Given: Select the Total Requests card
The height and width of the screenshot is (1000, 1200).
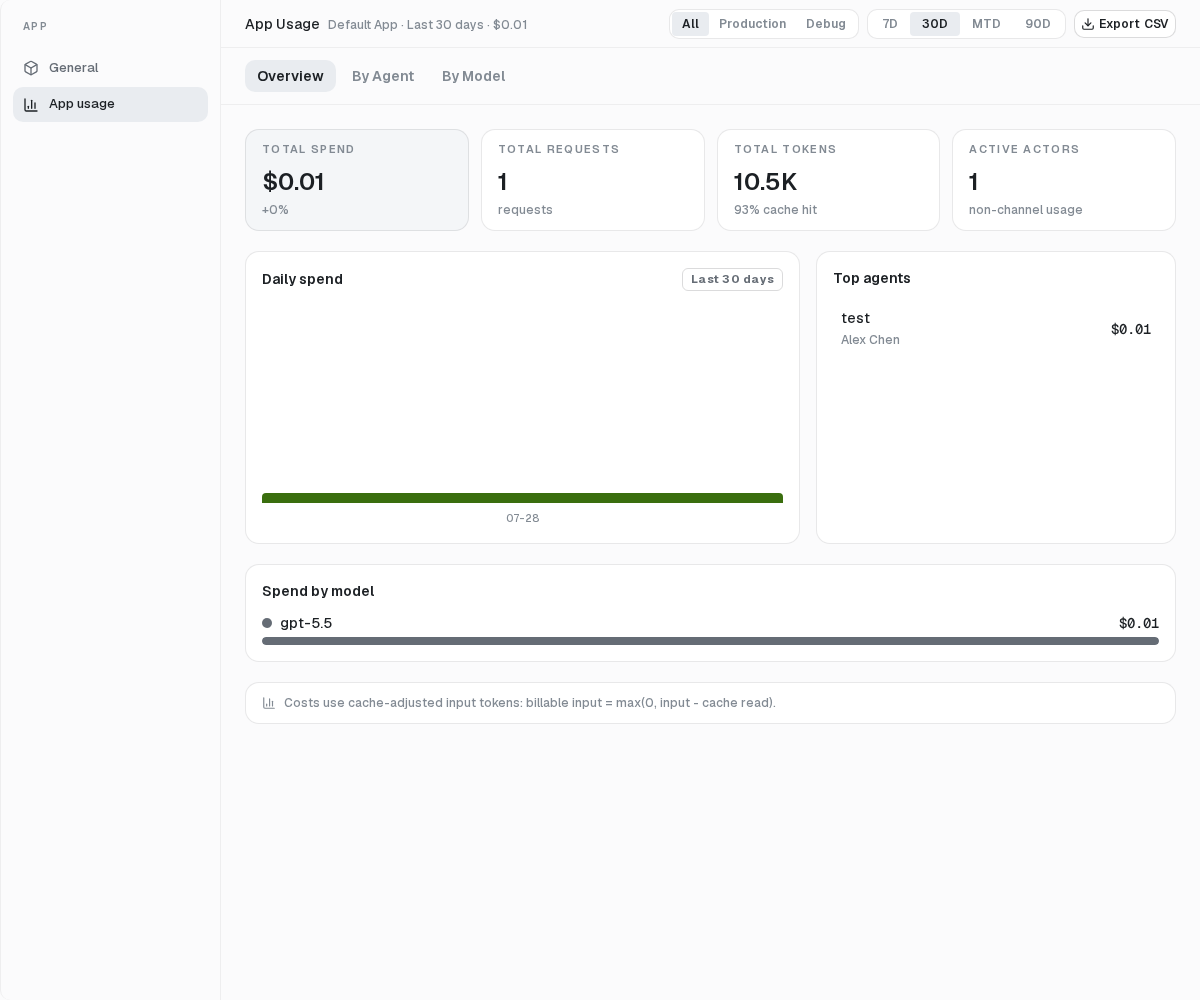Looking at the screenshot, I should pos(593,180).
